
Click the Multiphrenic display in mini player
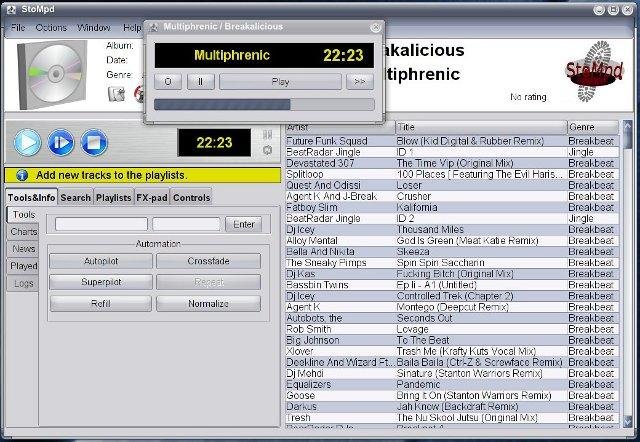point(264,56)
